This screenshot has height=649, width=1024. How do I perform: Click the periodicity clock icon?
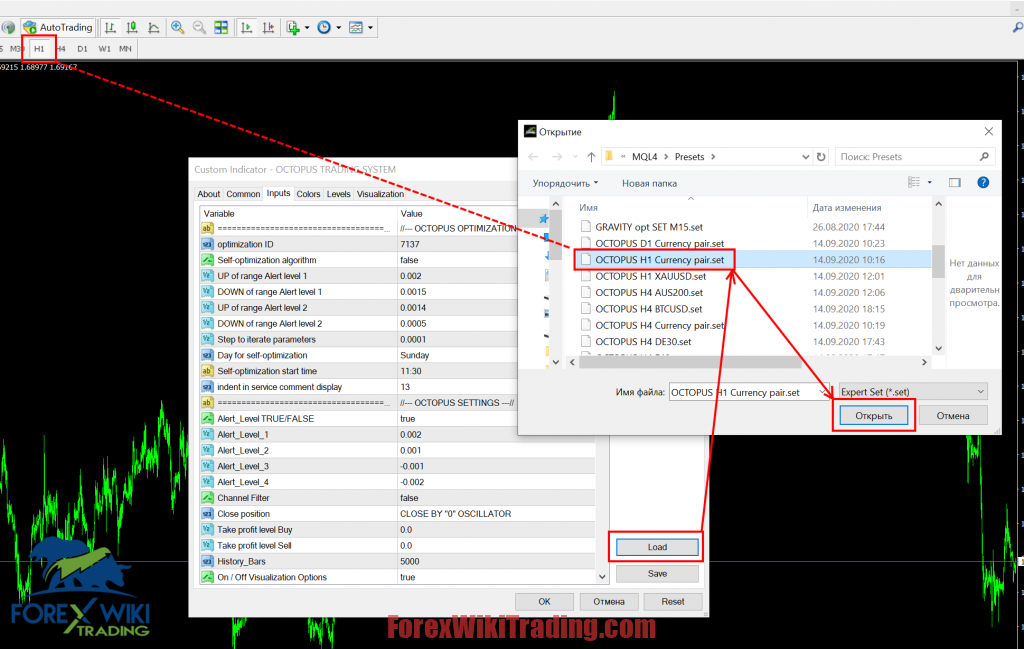(x=324, y=27)
